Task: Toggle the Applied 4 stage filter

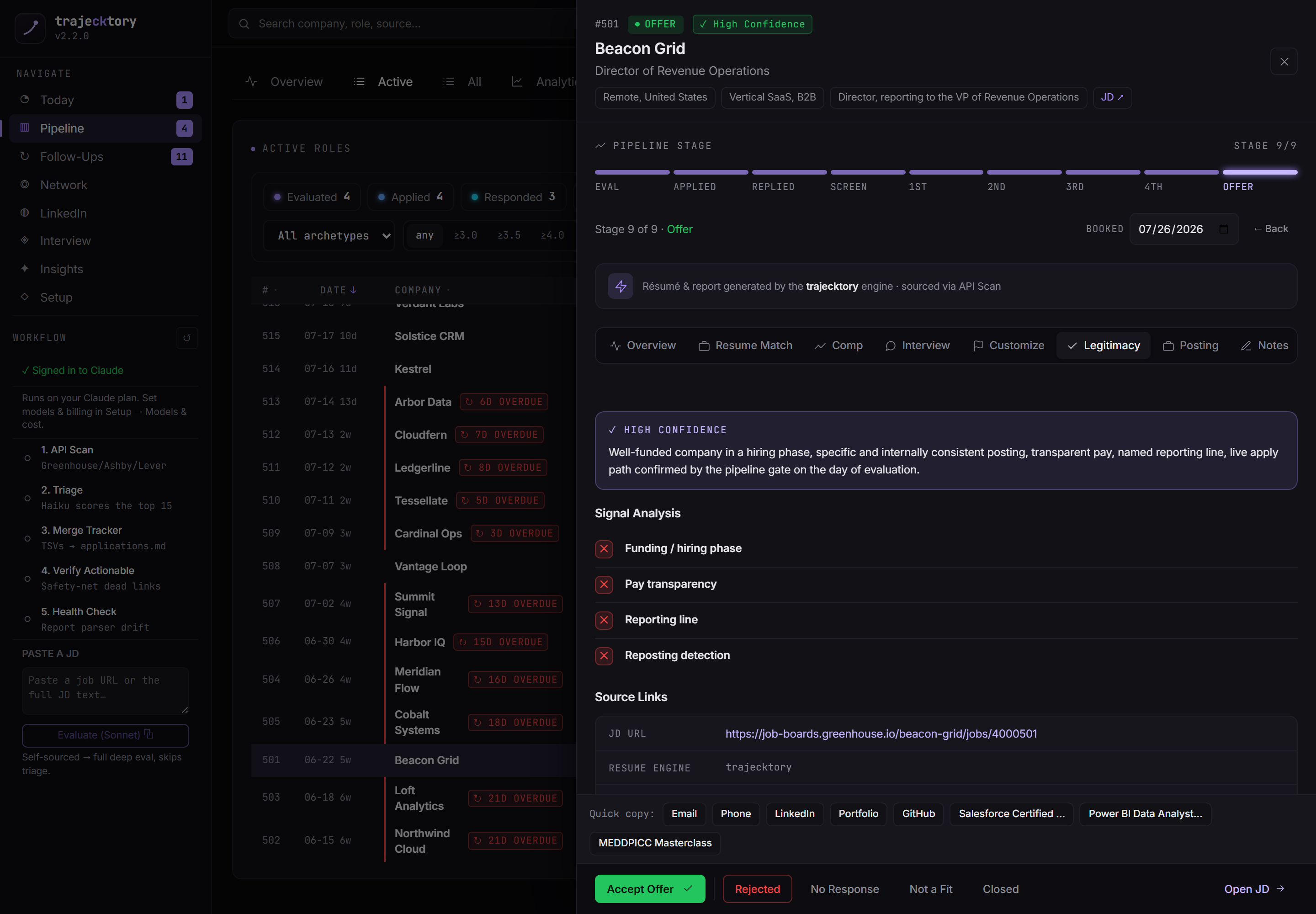Action: [411, 197]
